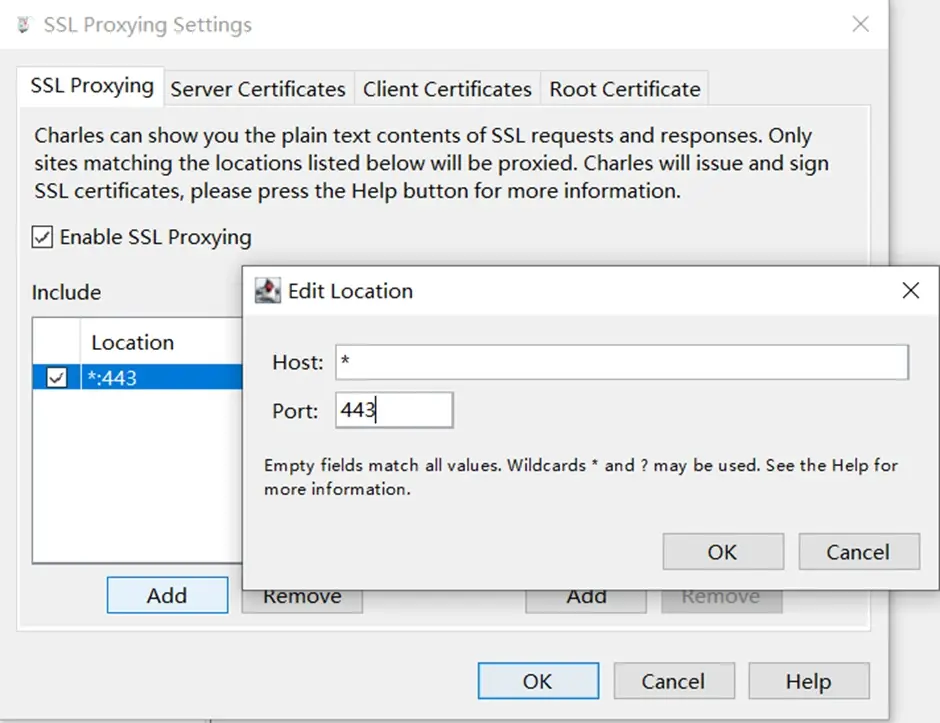
Task: Open Help for SSL Proxying Settings
Action: point(808,681)
